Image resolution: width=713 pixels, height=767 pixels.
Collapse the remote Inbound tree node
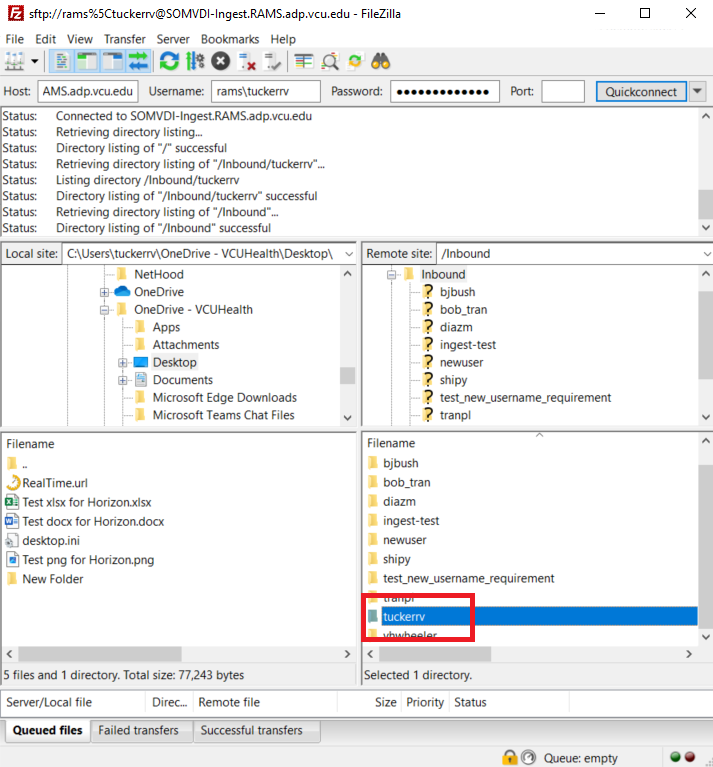pos(391,274)
